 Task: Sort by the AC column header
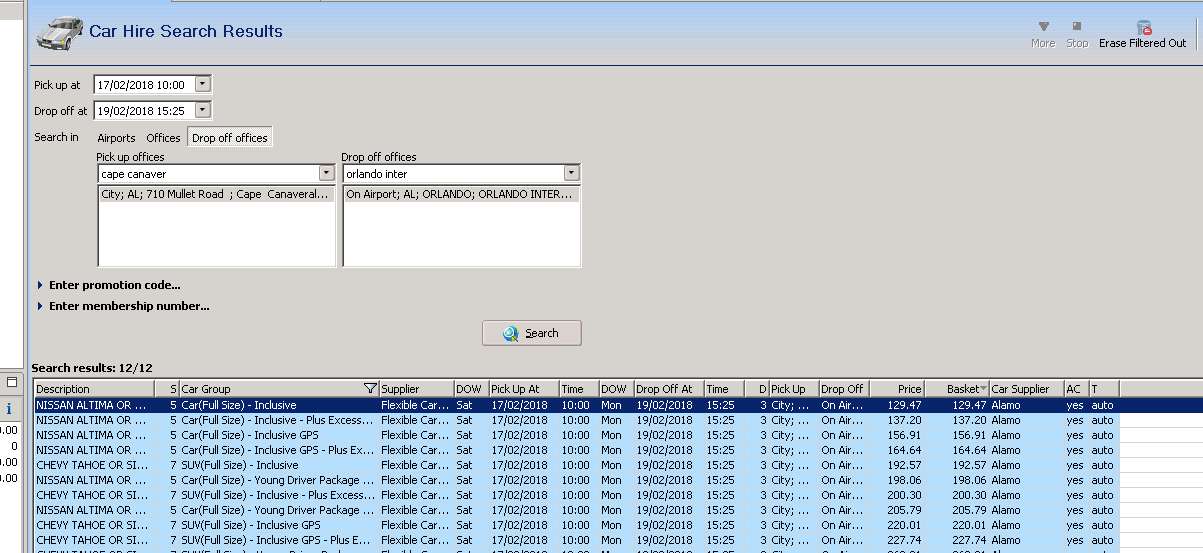(1076, 389)
